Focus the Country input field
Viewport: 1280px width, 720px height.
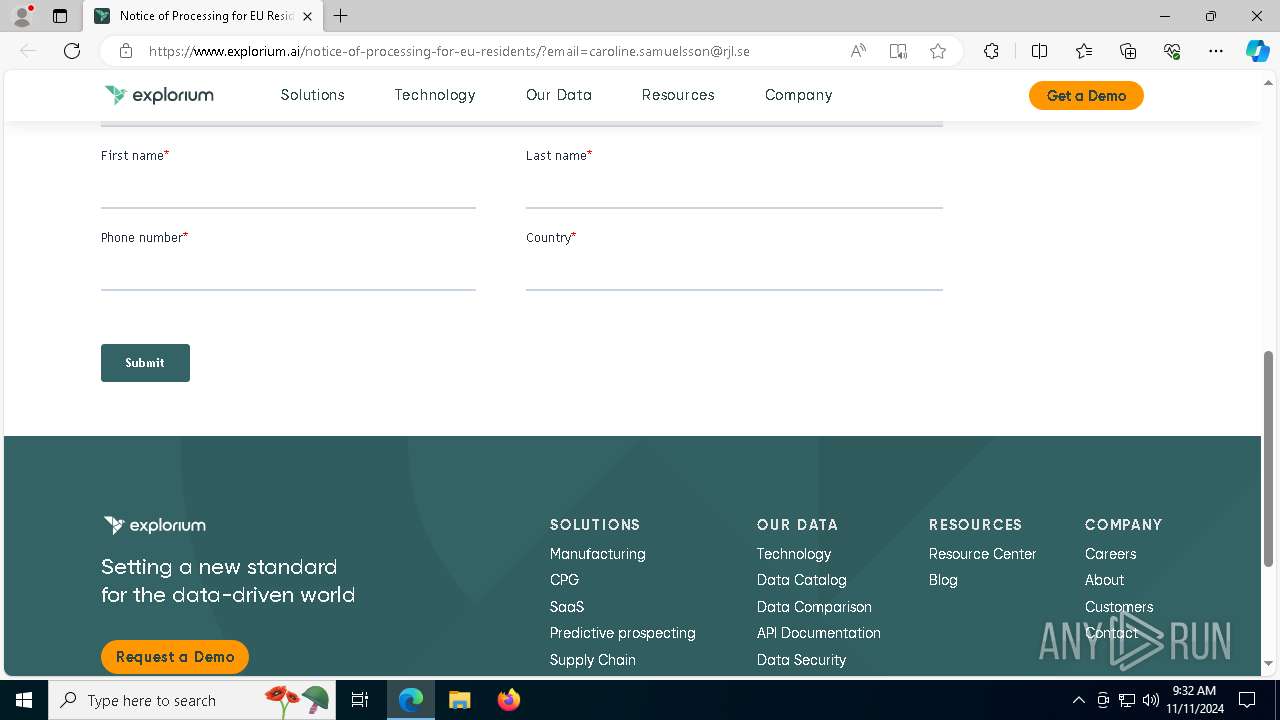pyautogui.click(x=734, y=272)
